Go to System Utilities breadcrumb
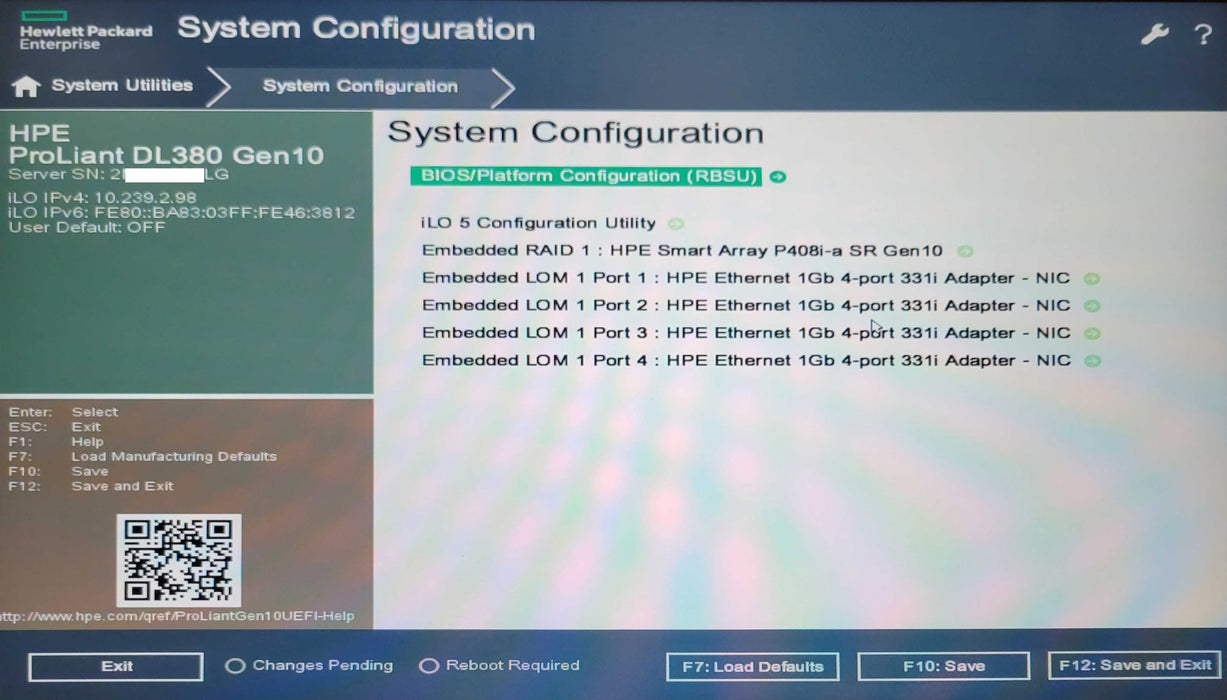The height and width of the screenshot is (700, 1227). (x=122, y=86)
